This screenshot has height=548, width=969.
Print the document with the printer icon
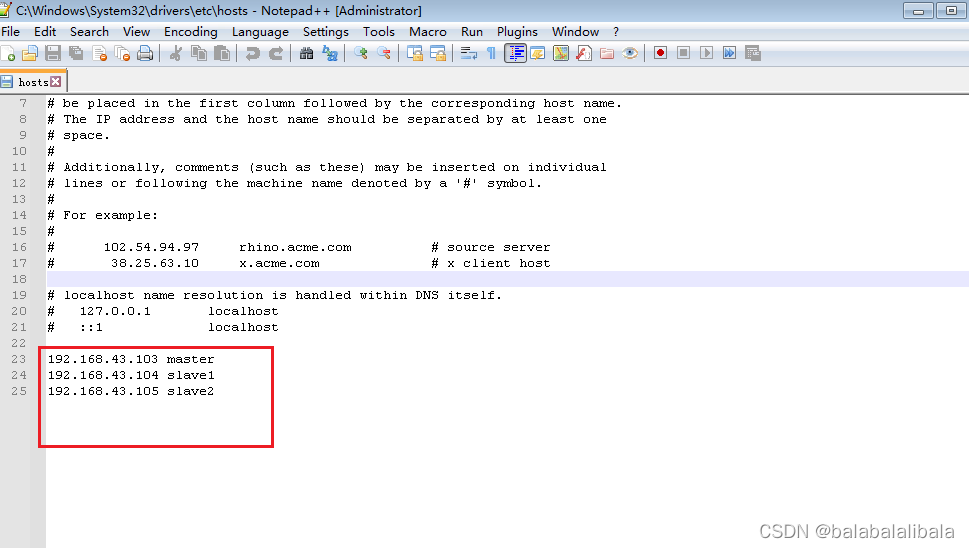click(145, 54)
